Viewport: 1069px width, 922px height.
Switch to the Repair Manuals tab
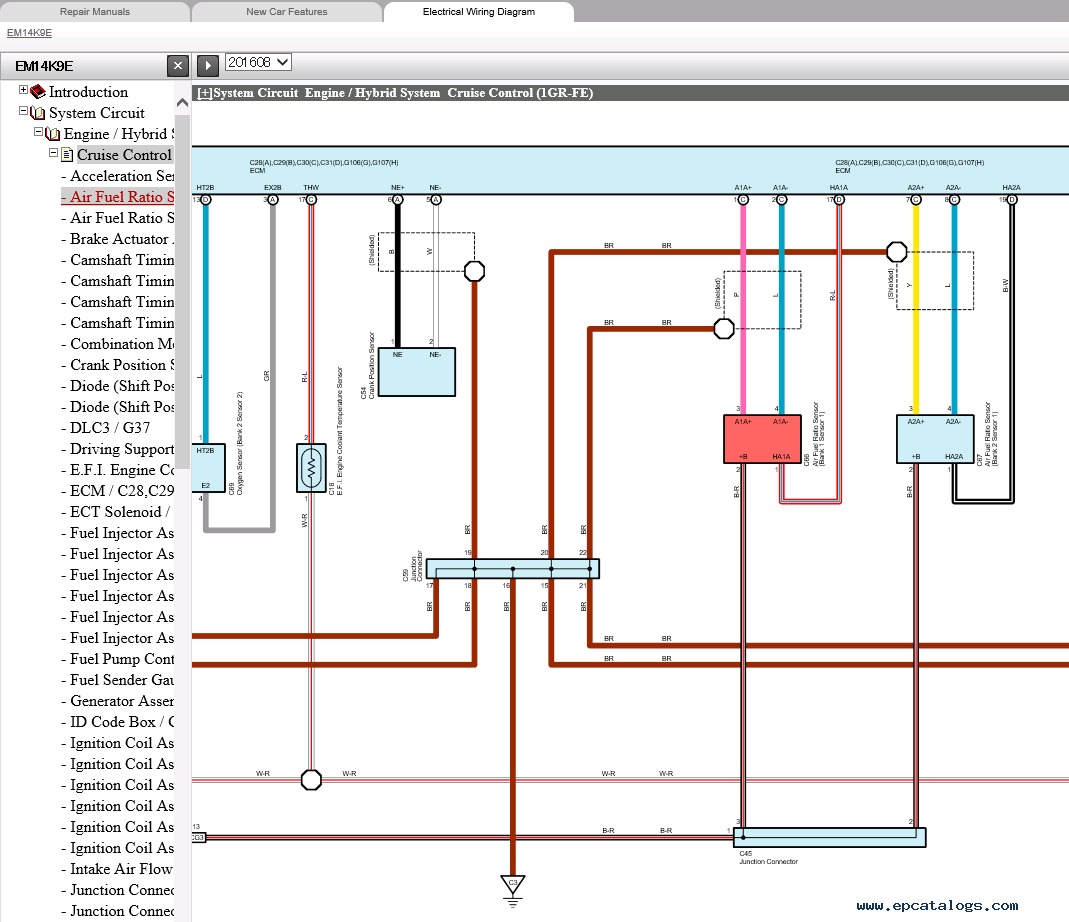coord(95,12)
